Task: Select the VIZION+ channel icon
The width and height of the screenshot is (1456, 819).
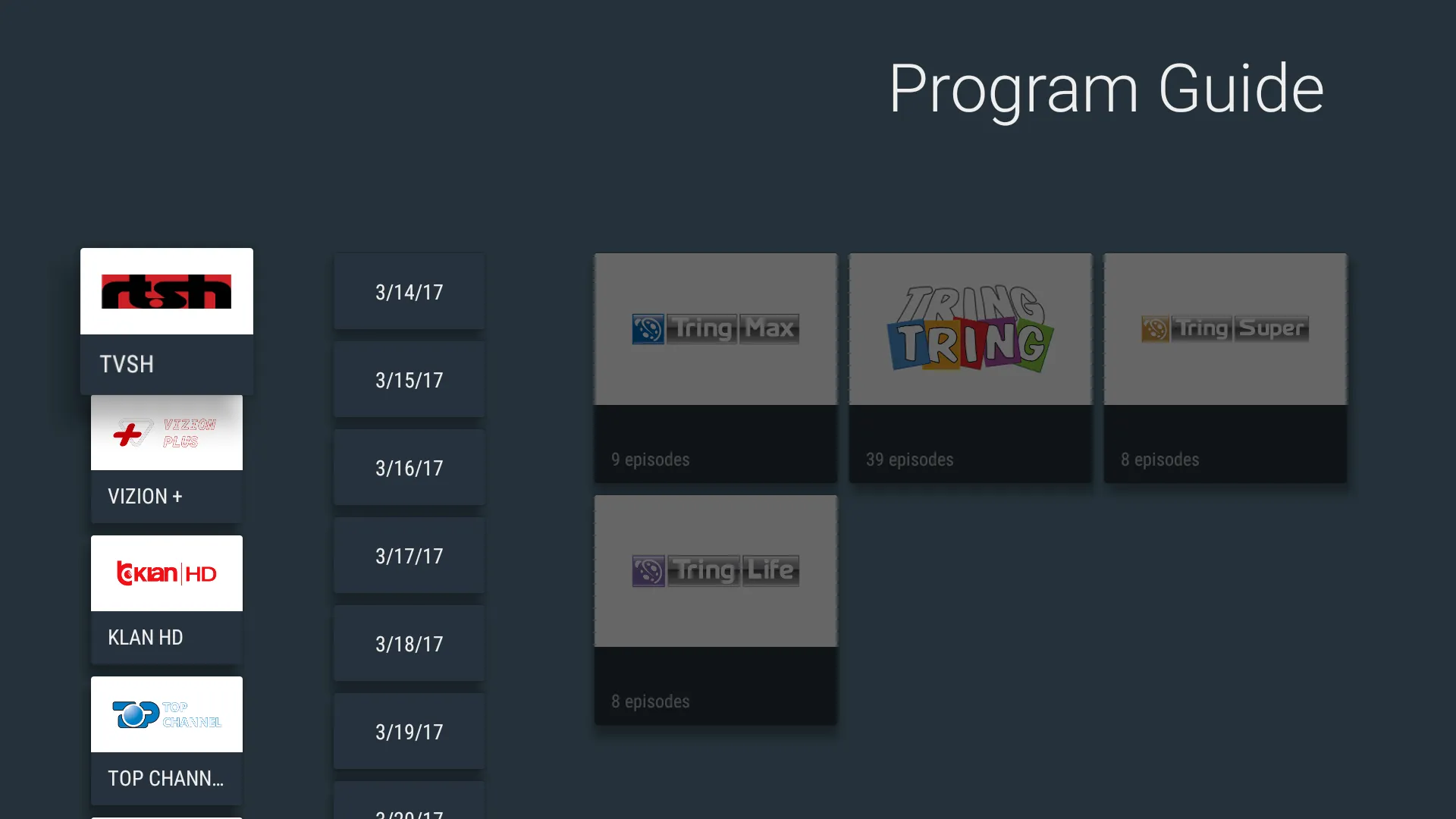Action: coord(167,432)
